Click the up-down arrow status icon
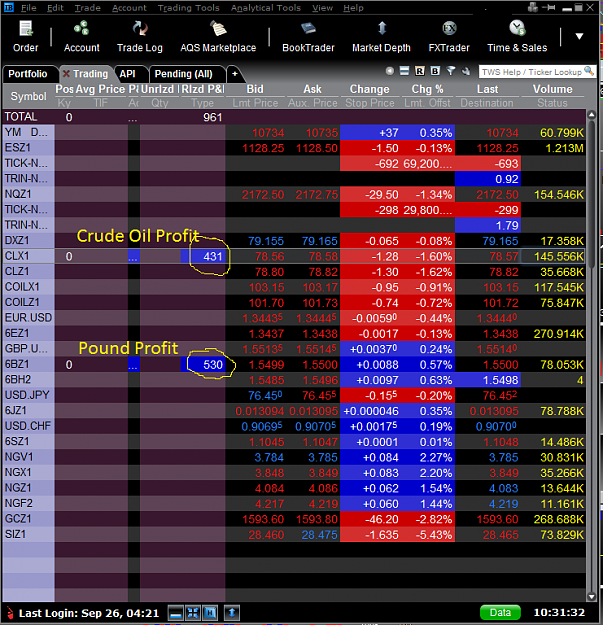The image size is (603, 625). click(x=232, y=613)
